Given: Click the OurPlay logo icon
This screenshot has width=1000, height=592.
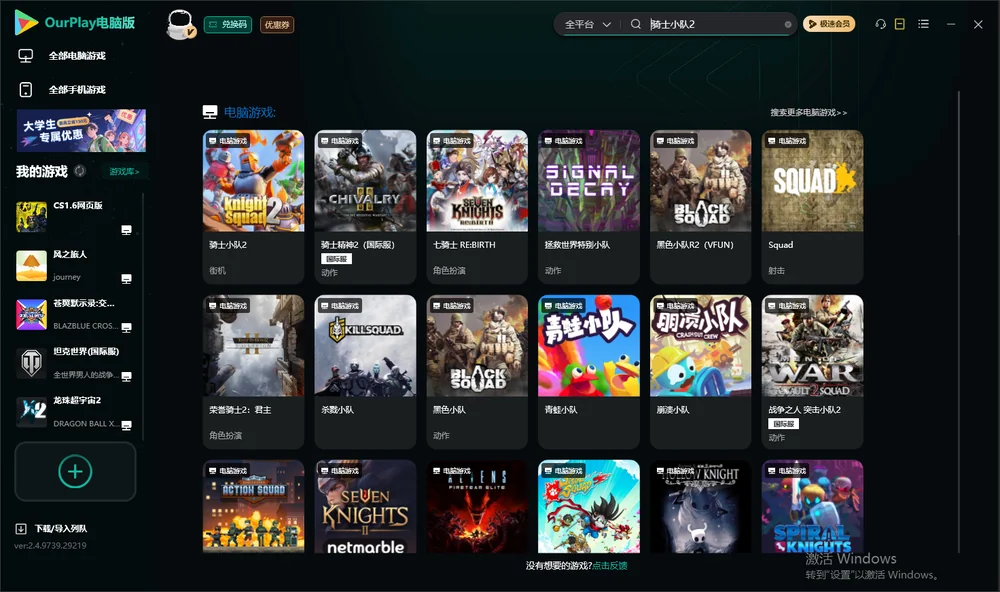Looking at the screenshot, I should click(26, 23).
